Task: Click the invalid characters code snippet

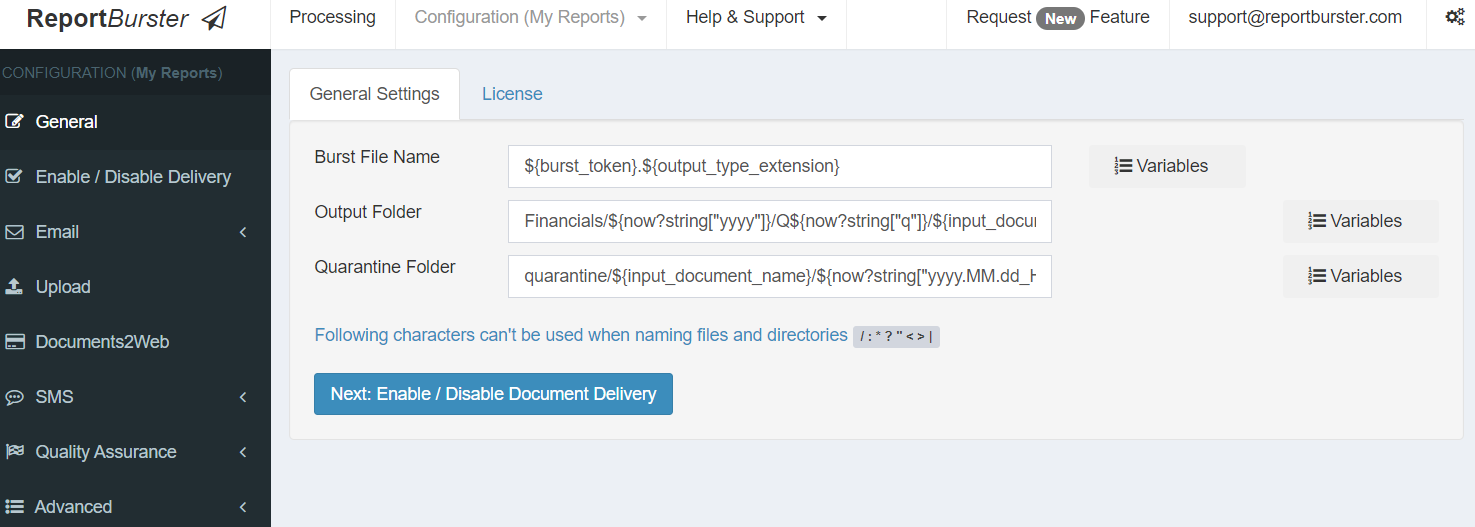Action: pyautogui.click(x=896, y=336)
